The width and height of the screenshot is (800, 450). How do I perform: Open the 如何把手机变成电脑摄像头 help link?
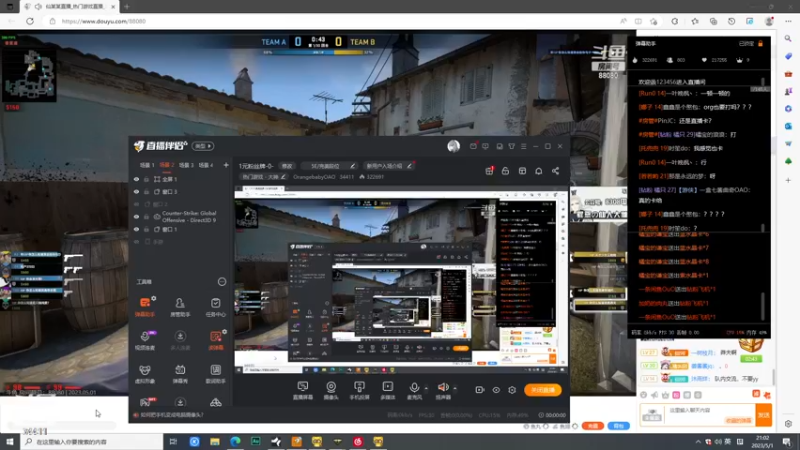click(x=171, y=415)
